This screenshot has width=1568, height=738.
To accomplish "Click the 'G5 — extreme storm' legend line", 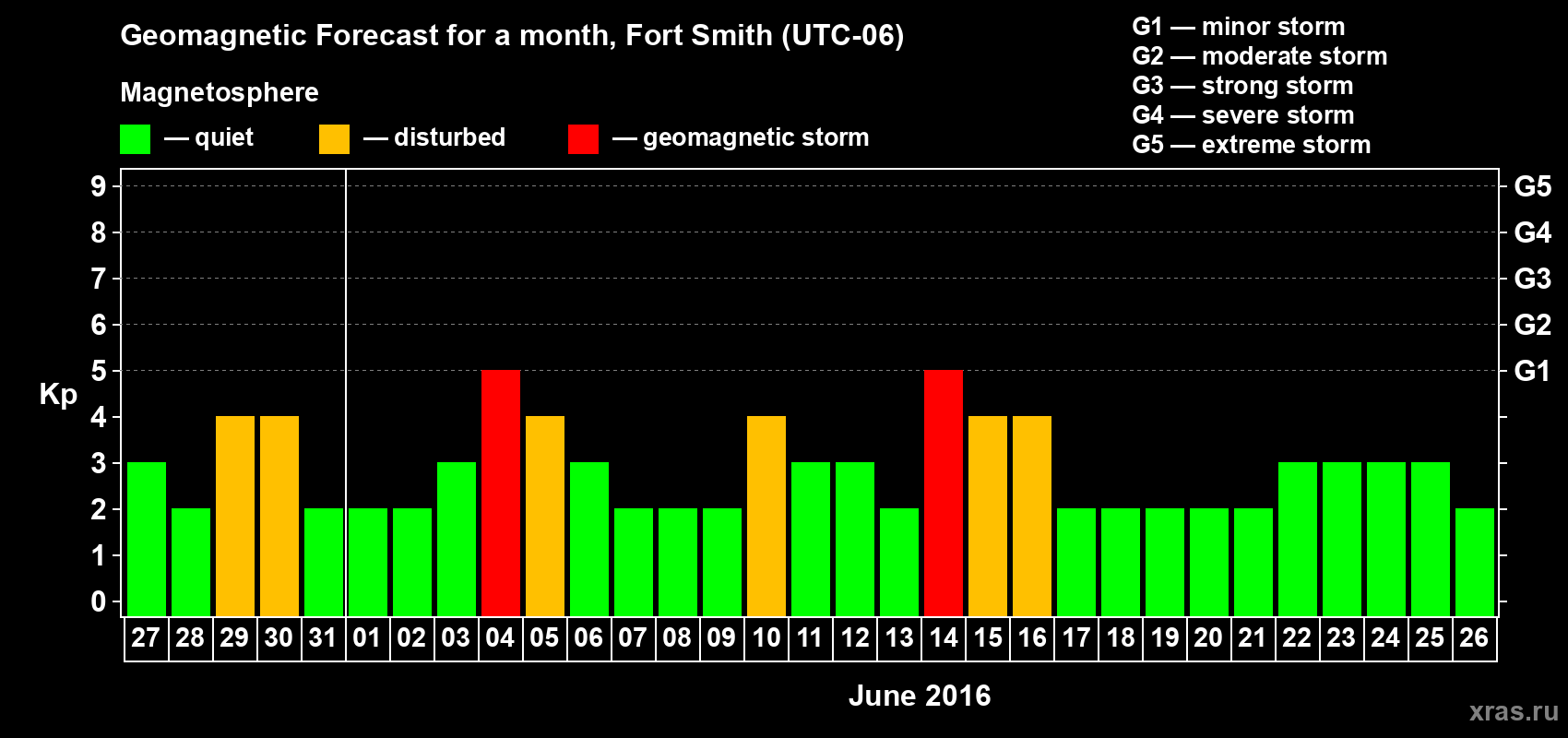I will [x=1252, y=145].
